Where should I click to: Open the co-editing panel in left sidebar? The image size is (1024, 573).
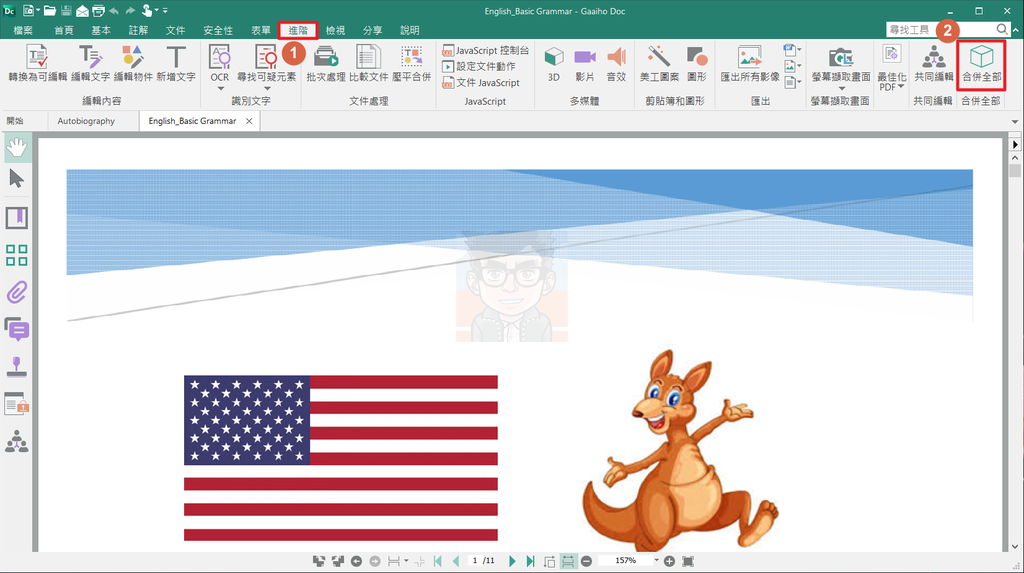(x=16, y=442)
